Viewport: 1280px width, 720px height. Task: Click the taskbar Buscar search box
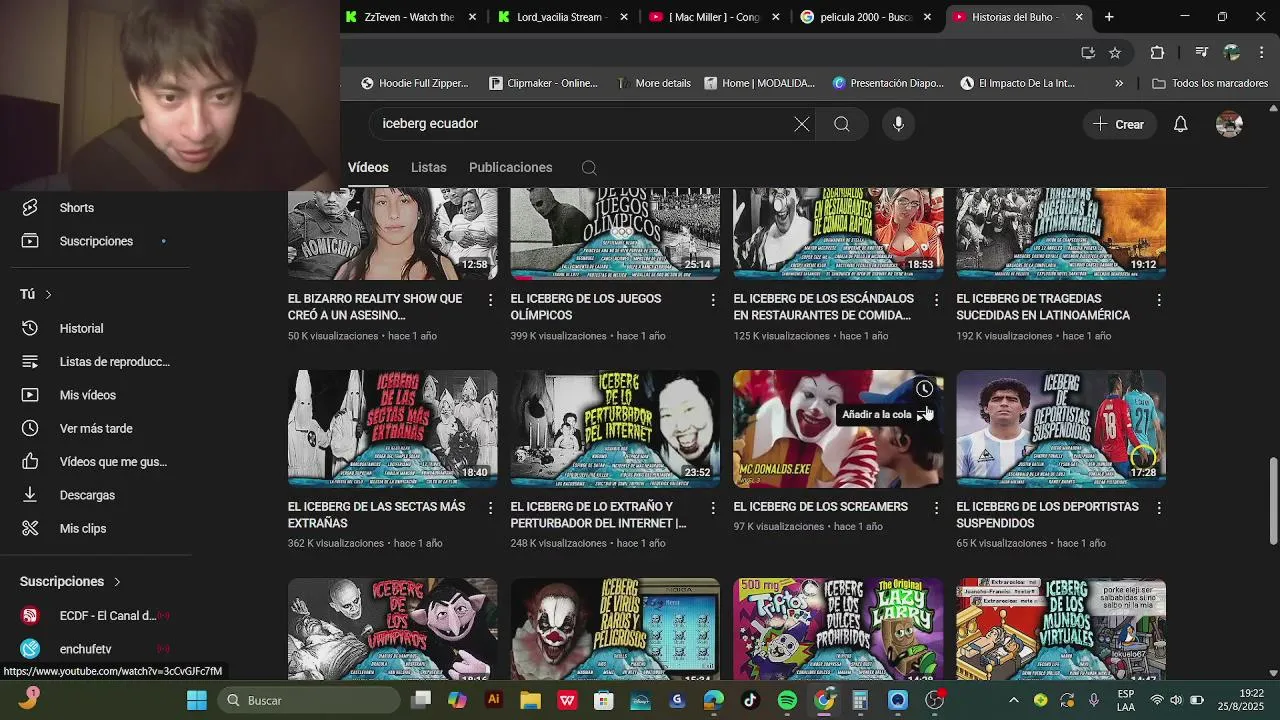point(311,700)
